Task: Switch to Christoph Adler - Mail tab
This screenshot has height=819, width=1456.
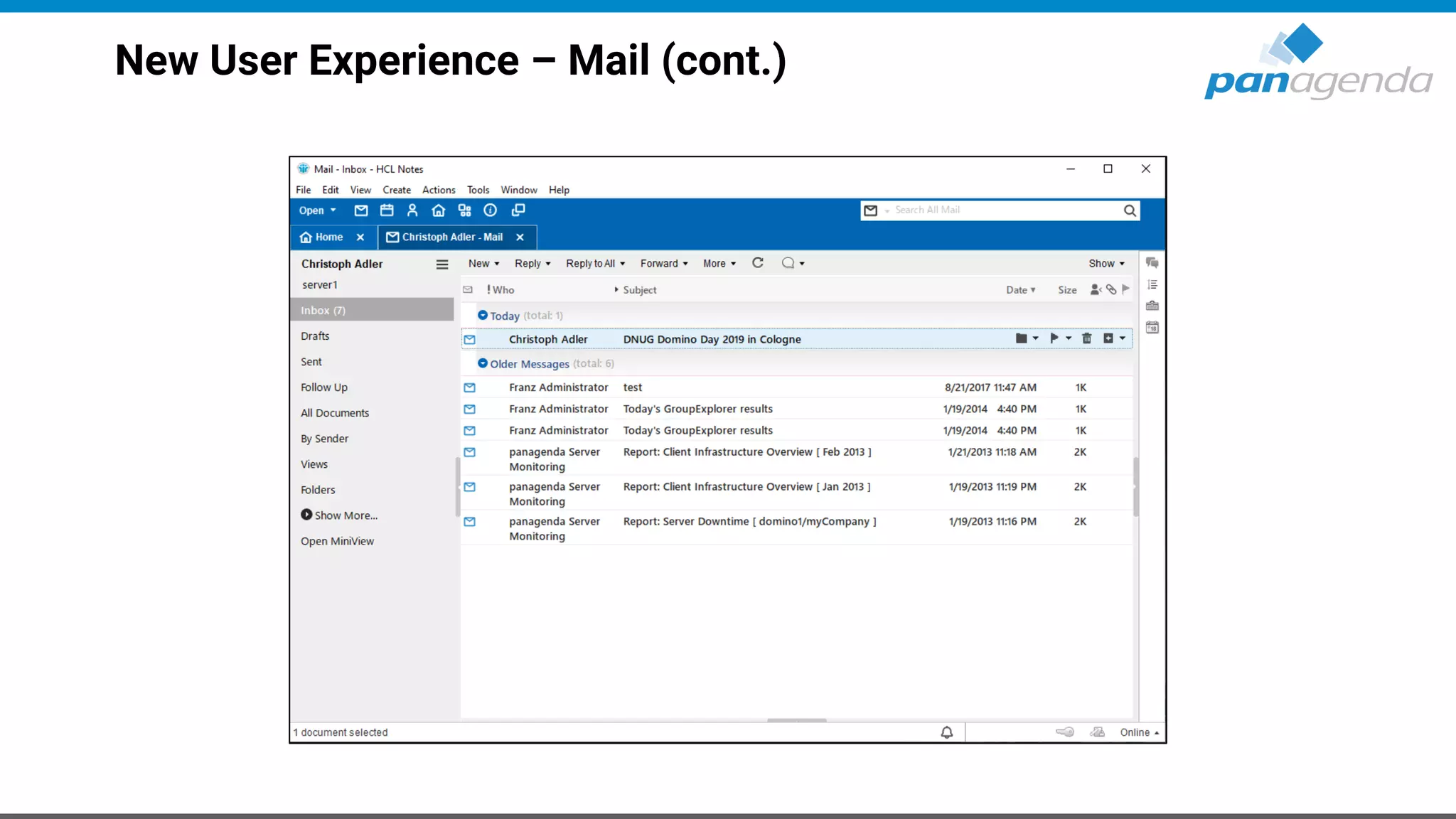Action: point(444,237)
